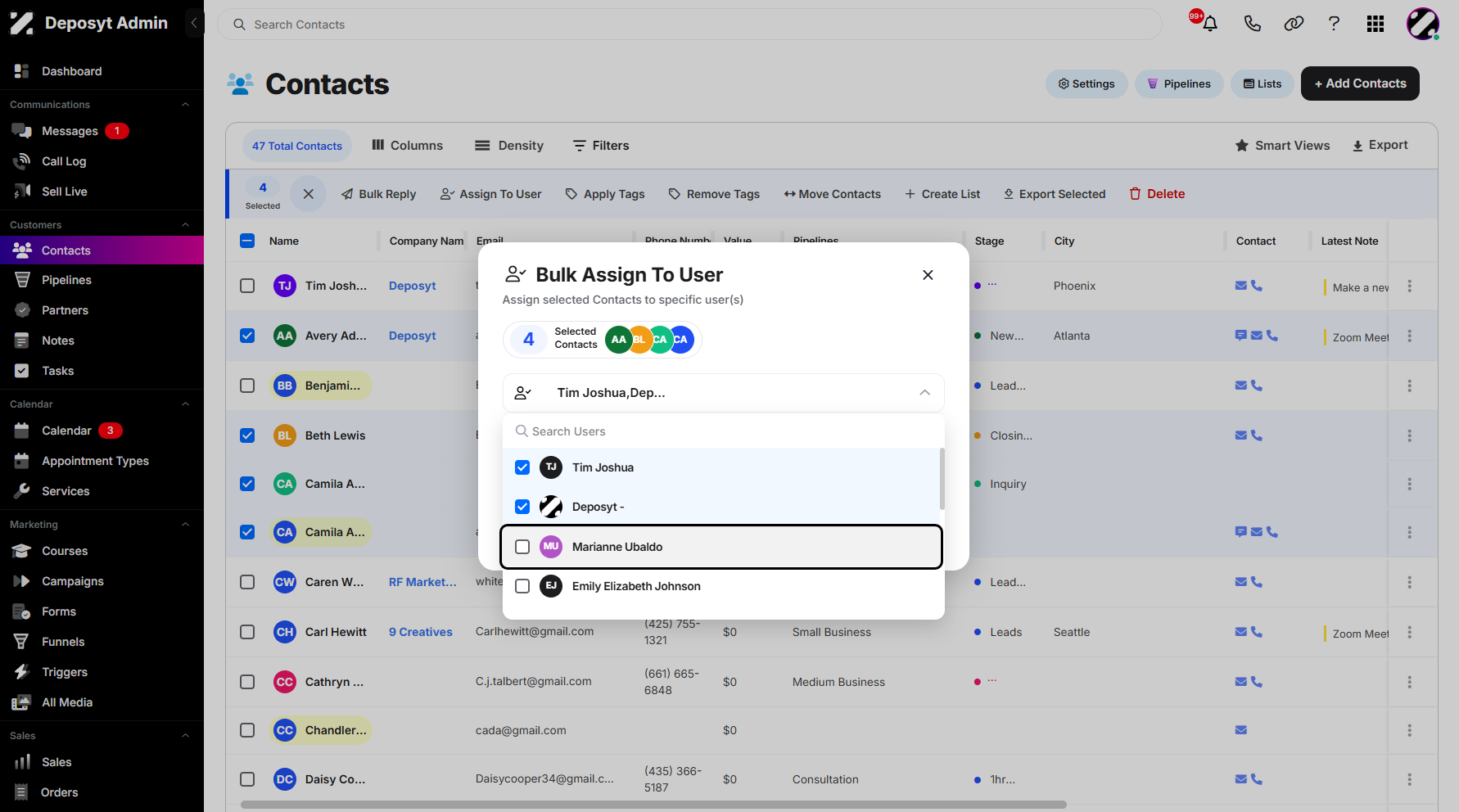Screen dimensions: 1459x812
Task: Open the phone dialer icon in header
Action: point(1252,24)
